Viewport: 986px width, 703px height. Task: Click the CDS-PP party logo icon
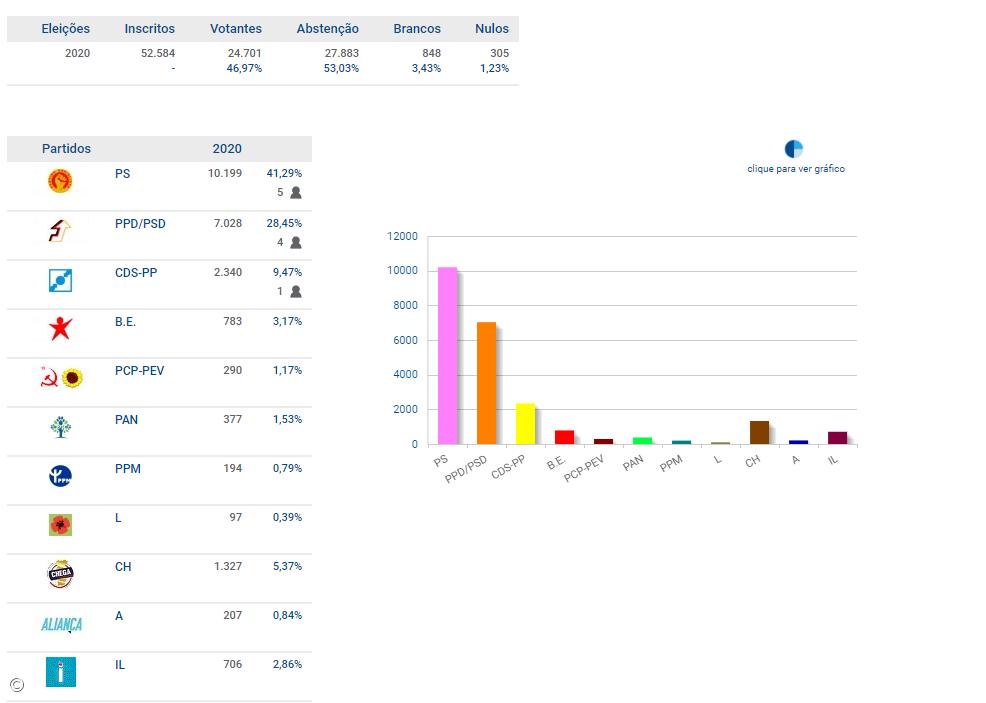(x=60, y=280)
